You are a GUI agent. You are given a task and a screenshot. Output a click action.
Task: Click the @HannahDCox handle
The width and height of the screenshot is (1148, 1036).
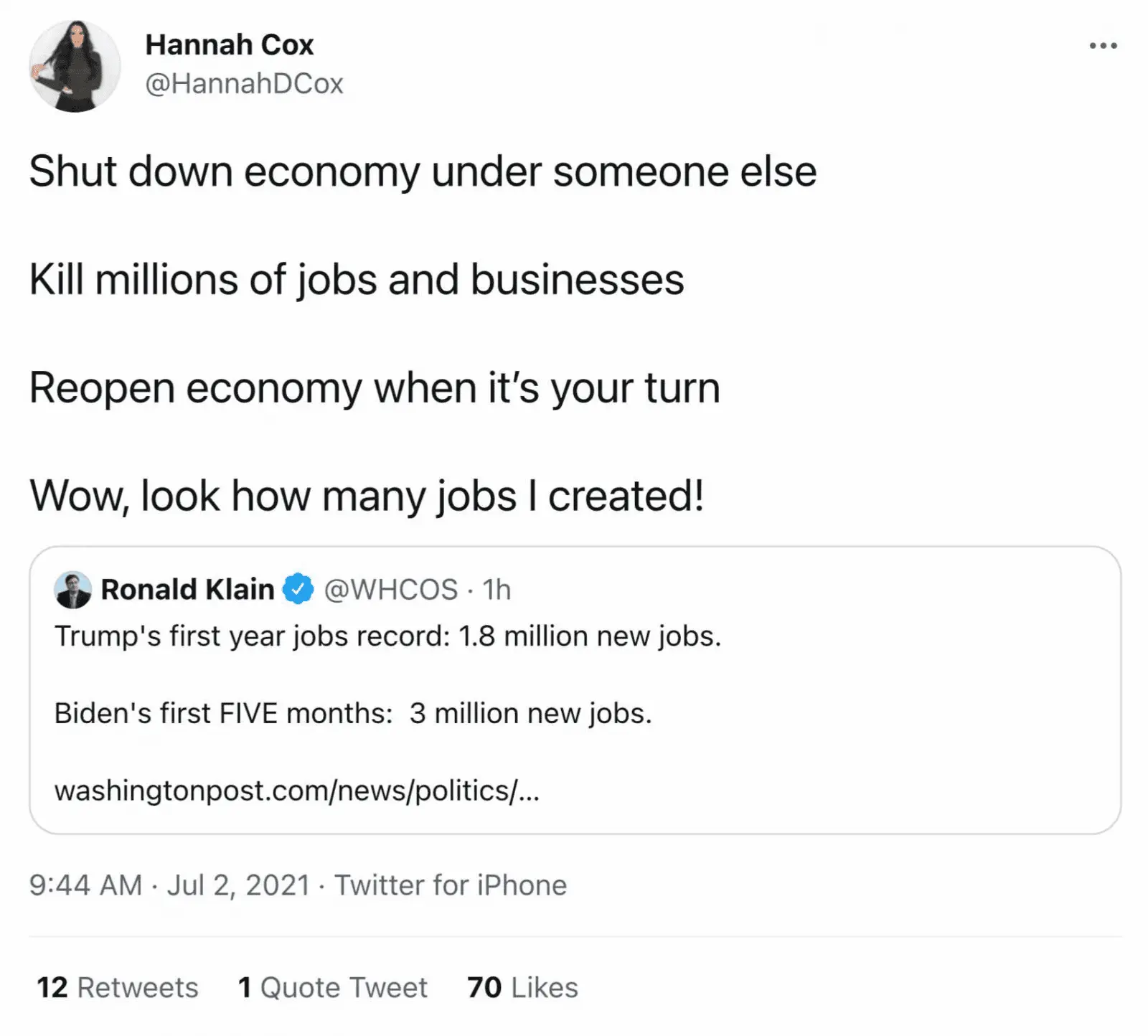244,84
